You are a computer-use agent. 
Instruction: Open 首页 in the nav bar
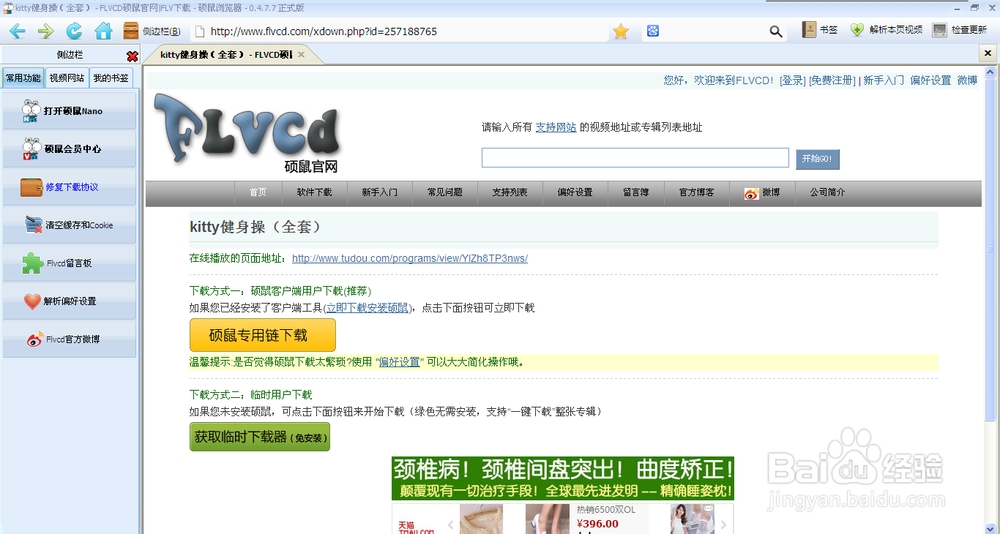tap(258, 193)
